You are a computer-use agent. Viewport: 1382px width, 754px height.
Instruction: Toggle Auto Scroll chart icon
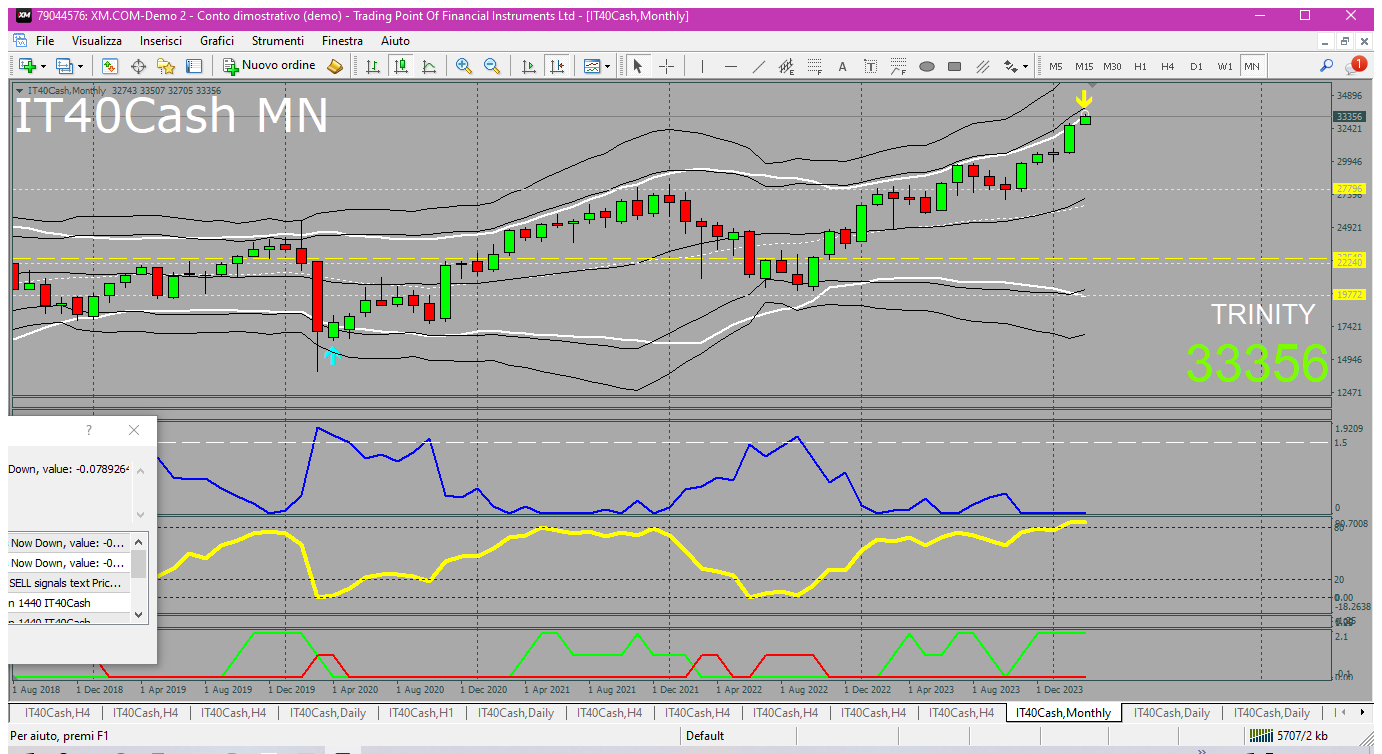click(529, 66)
